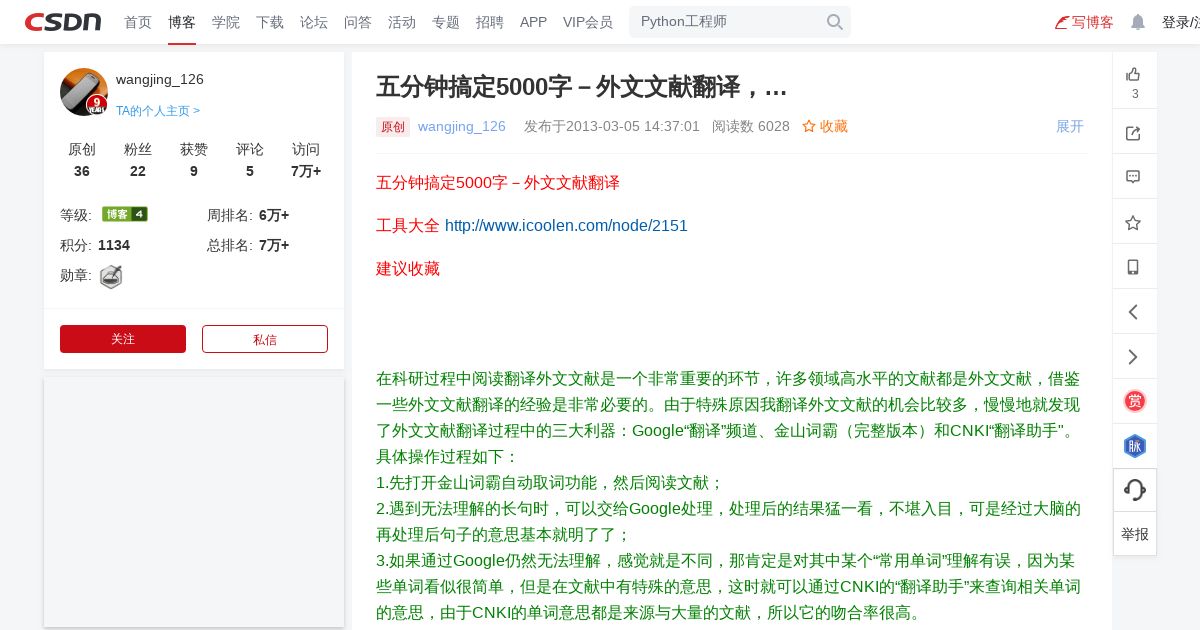
Task: Click the 总排名 7万+ value
Action: (x=274, y=245)
